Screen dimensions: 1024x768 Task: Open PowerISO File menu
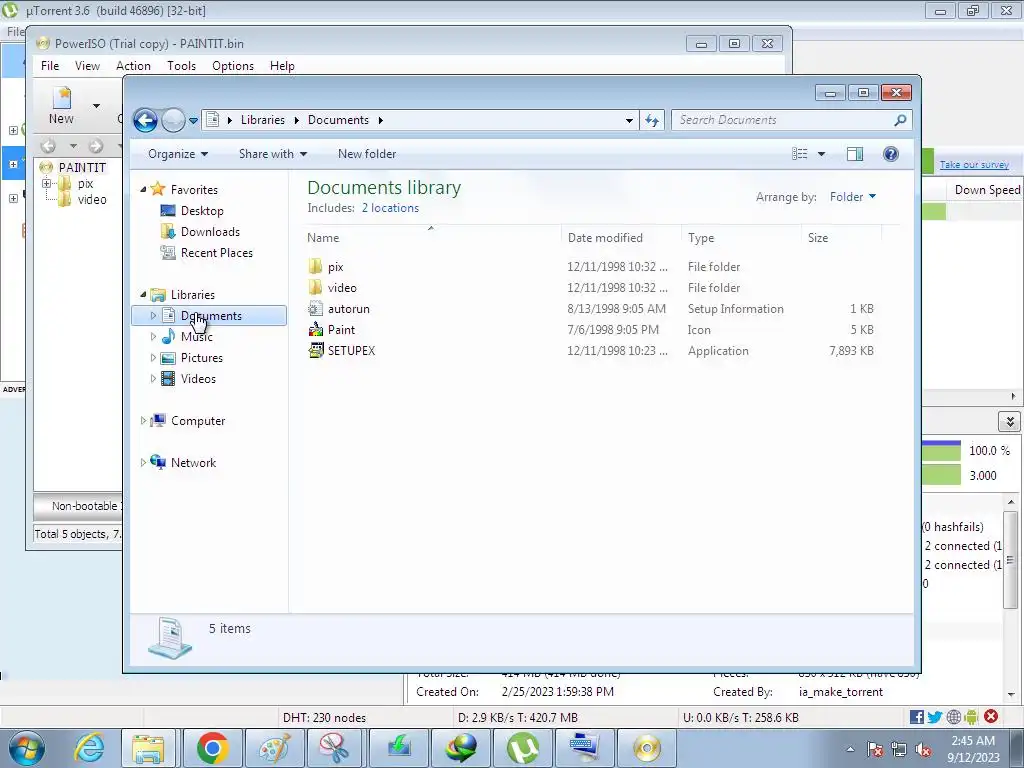point(50,66)
